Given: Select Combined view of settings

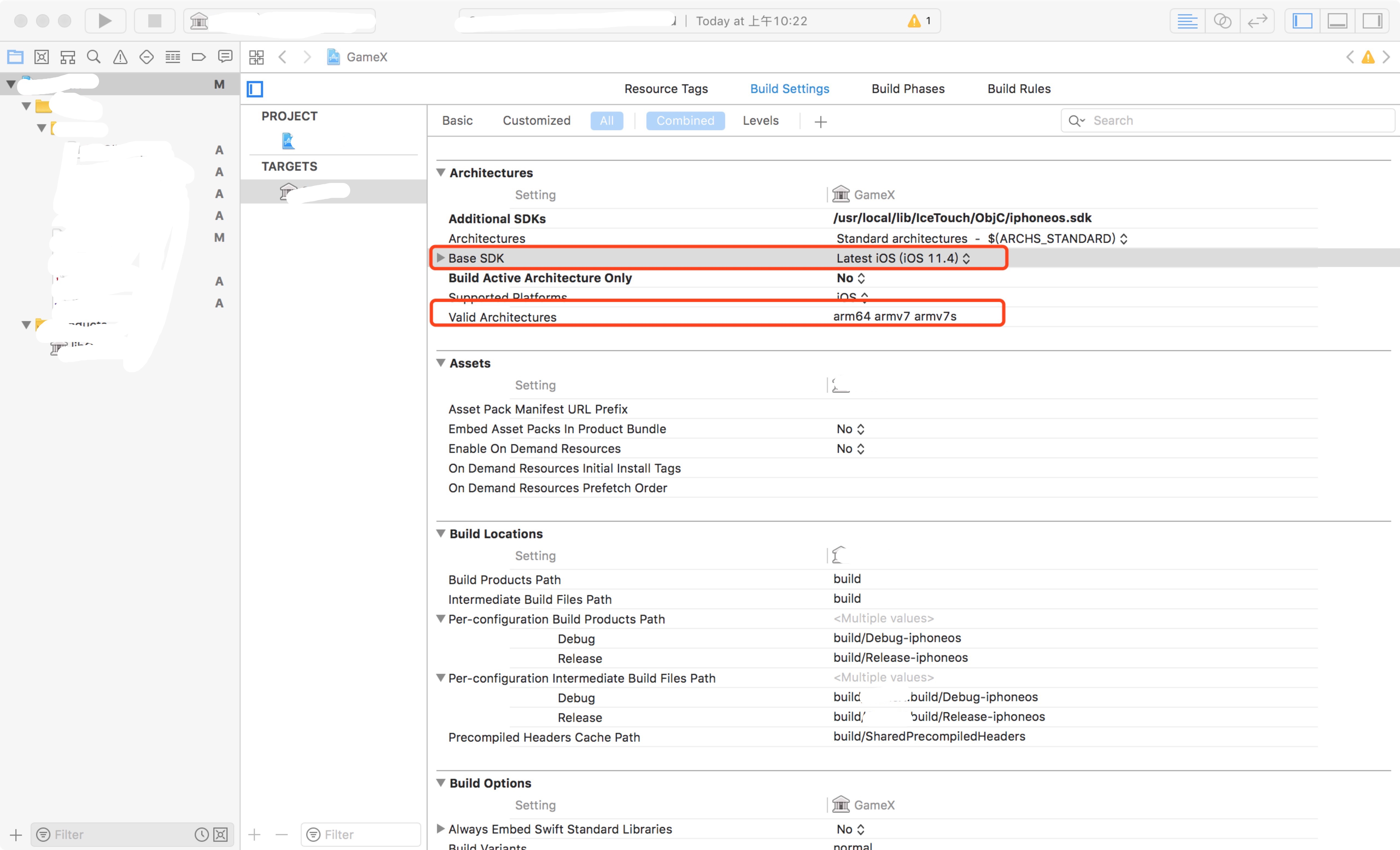Looking at the screenshot, I should pos(685,120).
